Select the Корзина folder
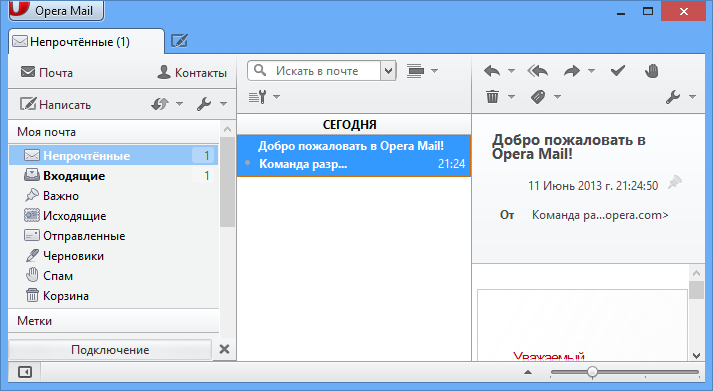 pos(114,296)
